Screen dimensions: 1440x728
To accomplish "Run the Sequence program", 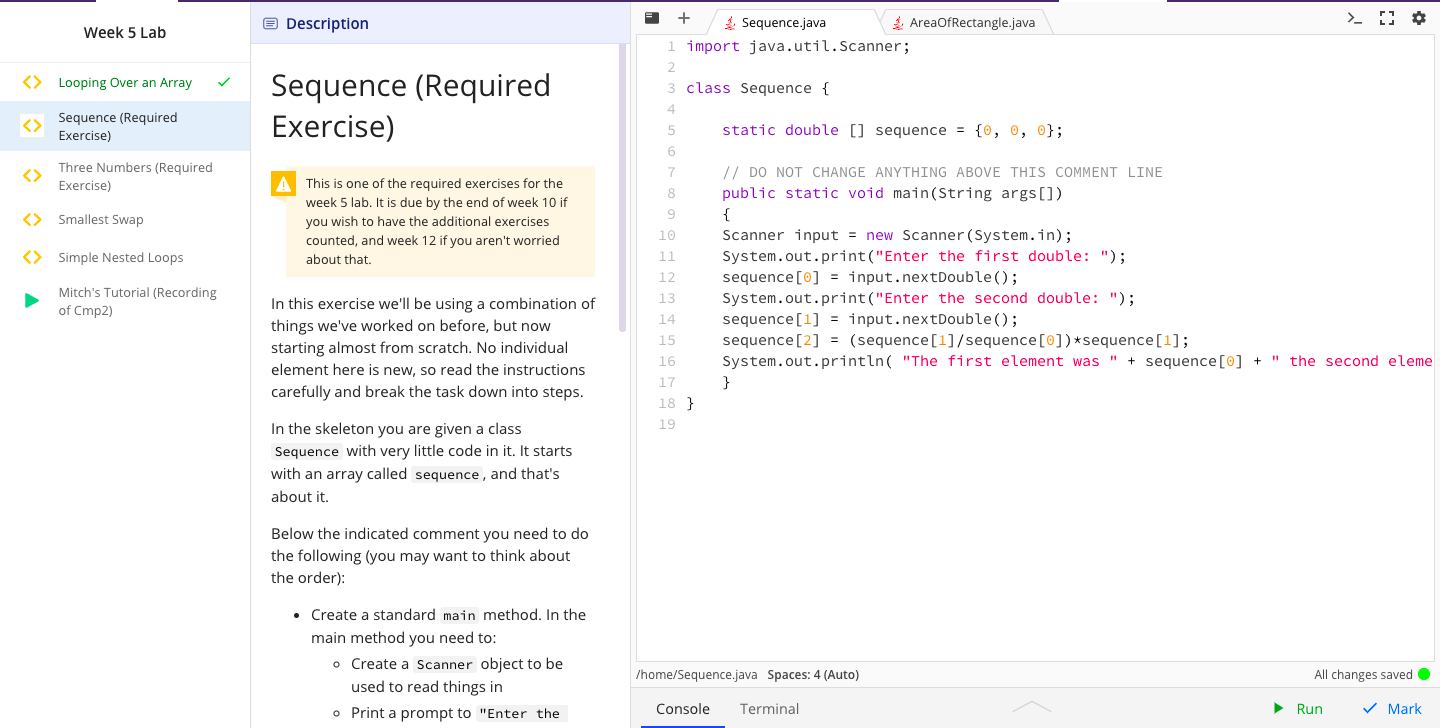I will [x=1298, y=708].
